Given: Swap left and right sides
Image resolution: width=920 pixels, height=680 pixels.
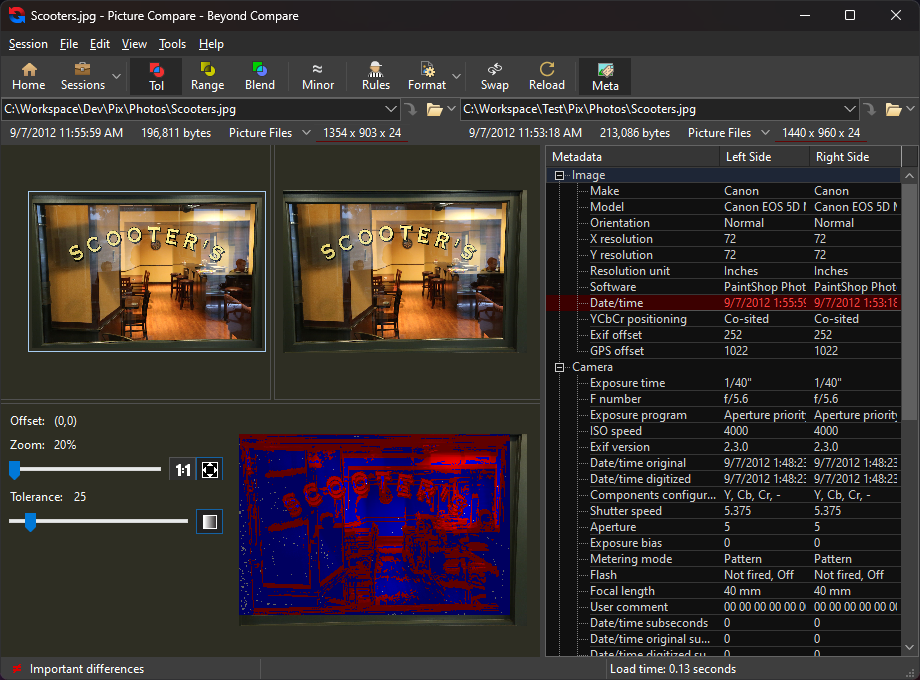Looking at the screenshot, I should (x=494, y=76).
